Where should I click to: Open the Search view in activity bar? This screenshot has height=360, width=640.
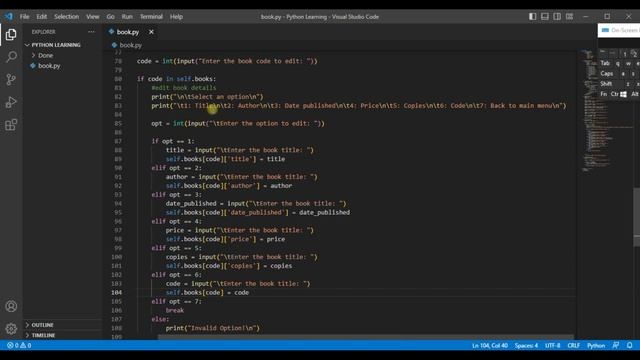coord(11,57)
